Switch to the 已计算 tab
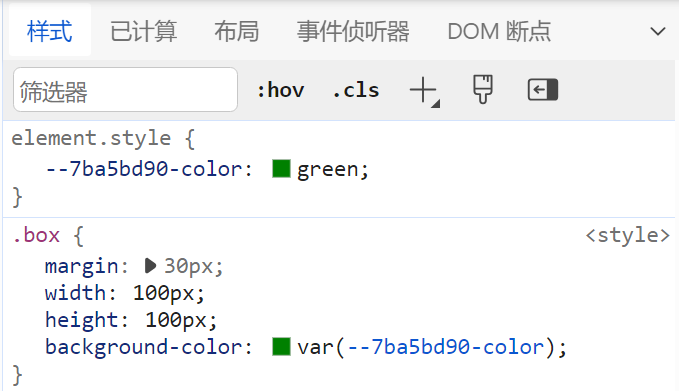Screen dimensions: 679x391 point(143,32)
